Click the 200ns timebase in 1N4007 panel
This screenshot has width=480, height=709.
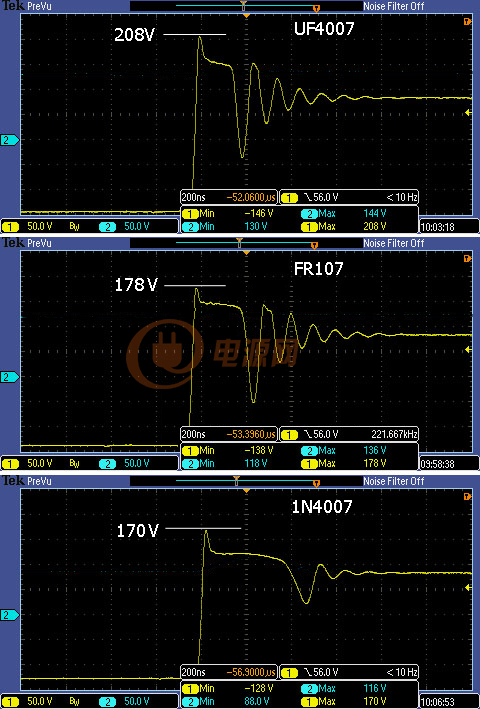coord(193,672)
